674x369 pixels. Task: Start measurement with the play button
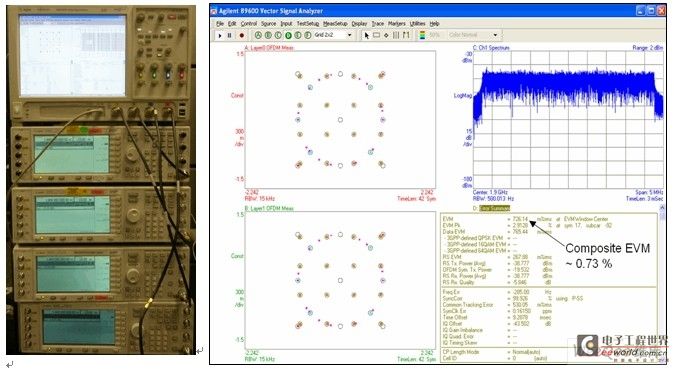click(x=220, y=35)
